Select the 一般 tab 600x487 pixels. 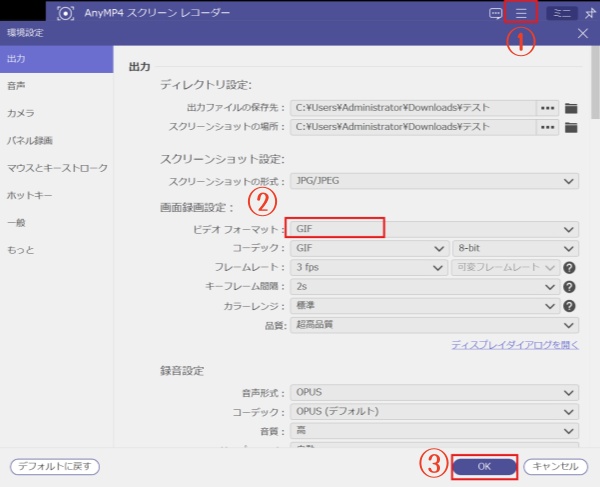click(57, 223)
